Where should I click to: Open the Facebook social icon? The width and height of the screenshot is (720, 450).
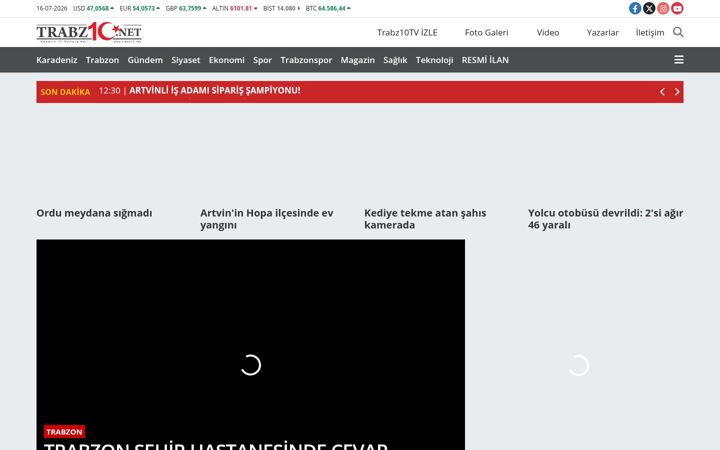point(635,8)
